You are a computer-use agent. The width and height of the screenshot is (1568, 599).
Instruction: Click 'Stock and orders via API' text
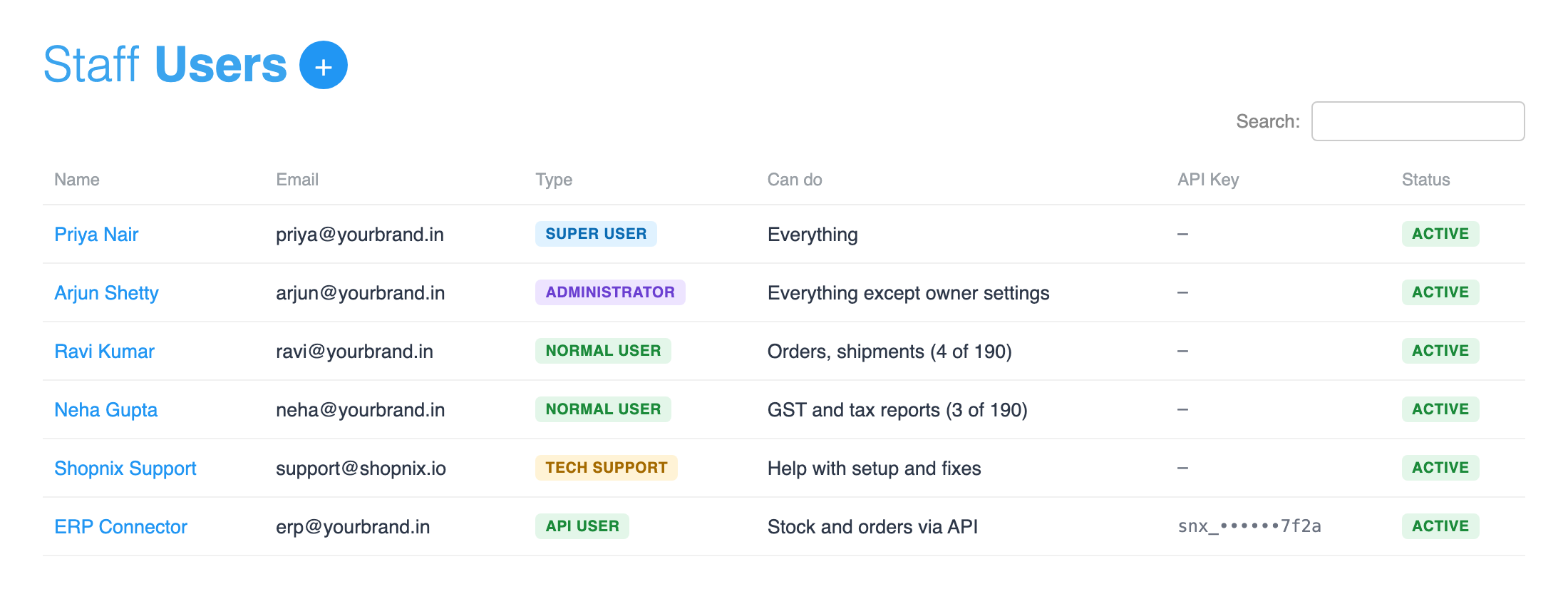tap(872, 527)
